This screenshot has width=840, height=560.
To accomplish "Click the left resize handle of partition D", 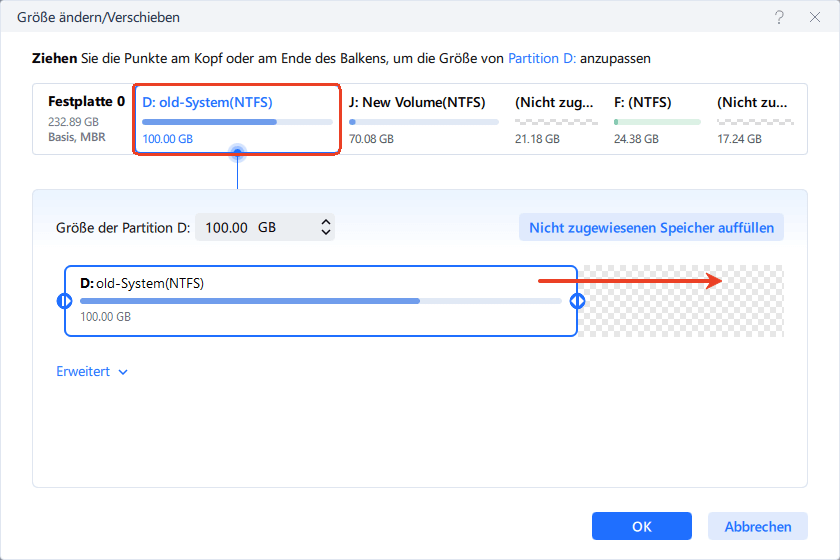I will pyautogui.click(x=65, y=301).
